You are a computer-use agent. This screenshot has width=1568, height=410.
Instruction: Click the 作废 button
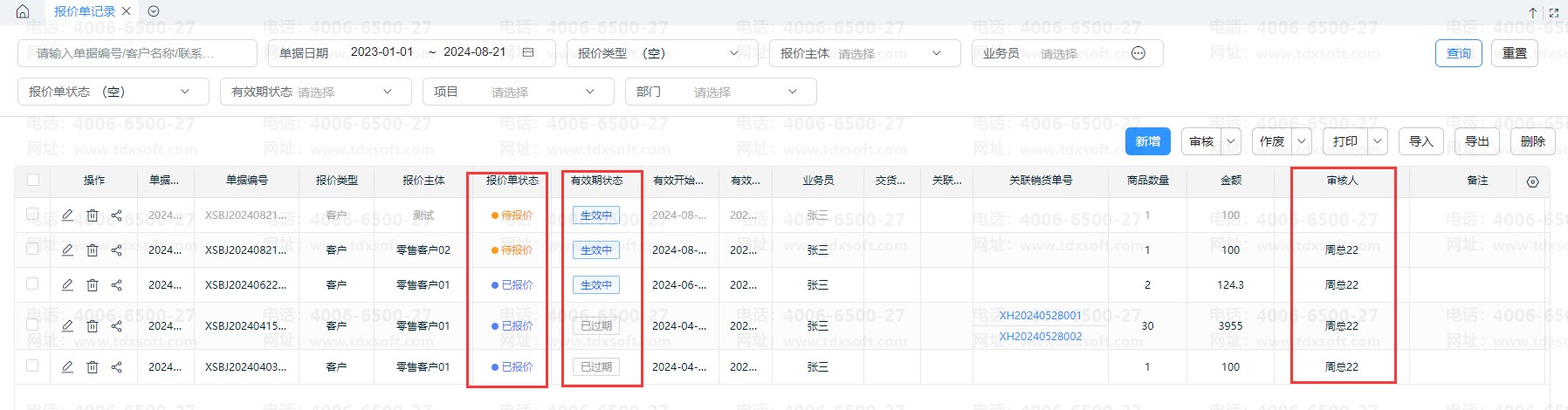coord(1272,141)
